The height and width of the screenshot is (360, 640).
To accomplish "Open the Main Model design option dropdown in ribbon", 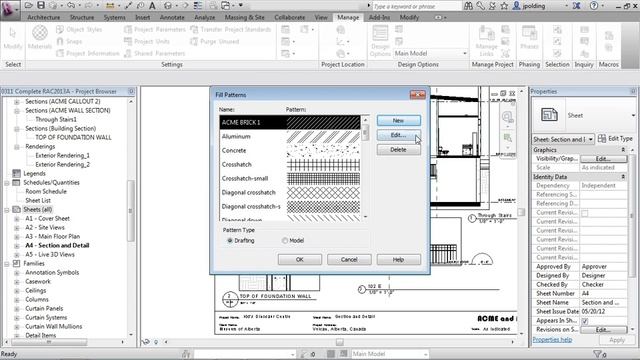I will 431,53.
